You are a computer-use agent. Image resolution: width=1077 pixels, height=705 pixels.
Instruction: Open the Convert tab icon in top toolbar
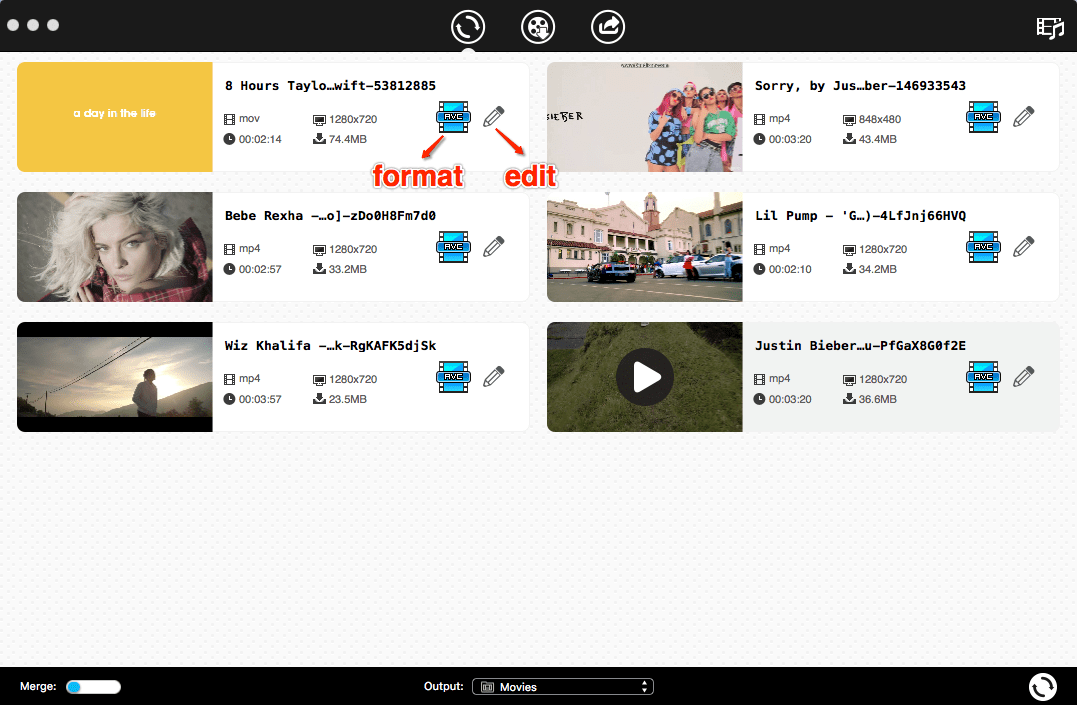click(468, 27)
